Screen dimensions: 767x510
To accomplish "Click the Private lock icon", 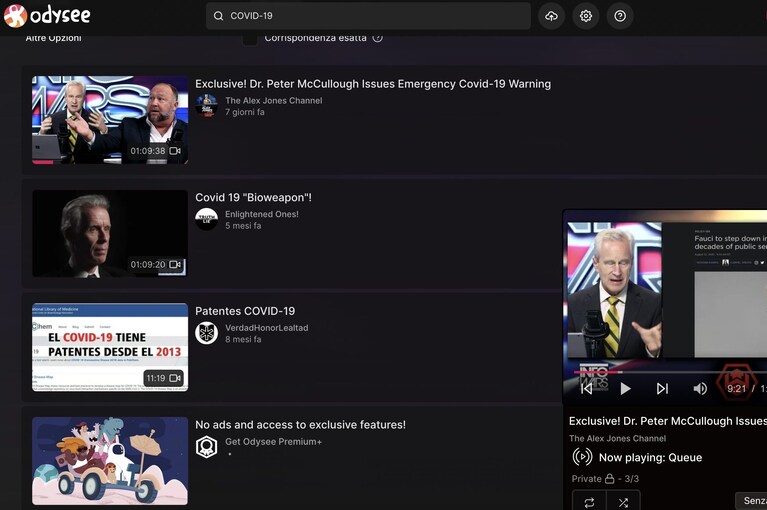I will pyautogui.click(x=609, y=478).
